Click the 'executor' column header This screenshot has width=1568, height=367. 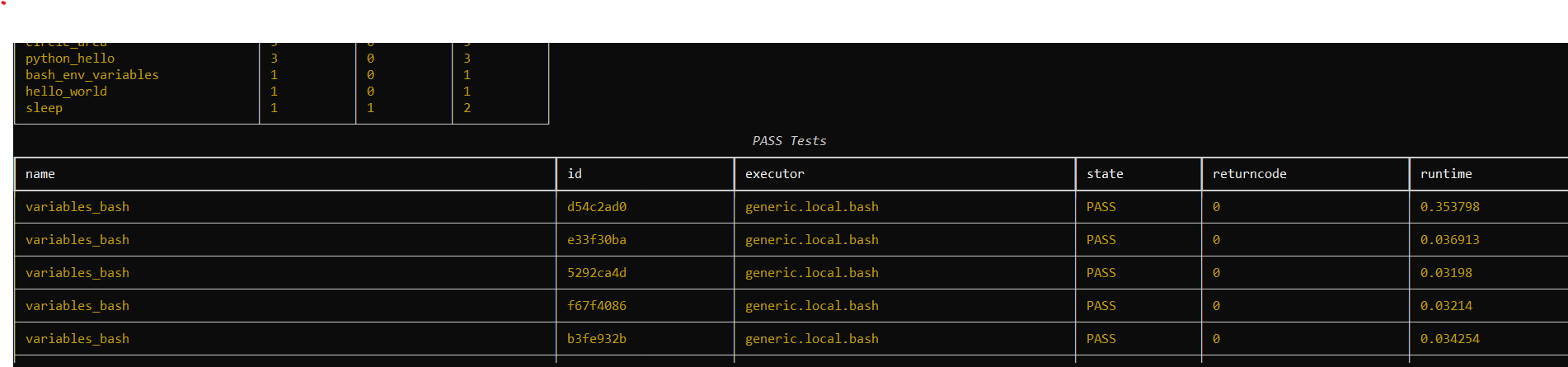pos(774,174)
